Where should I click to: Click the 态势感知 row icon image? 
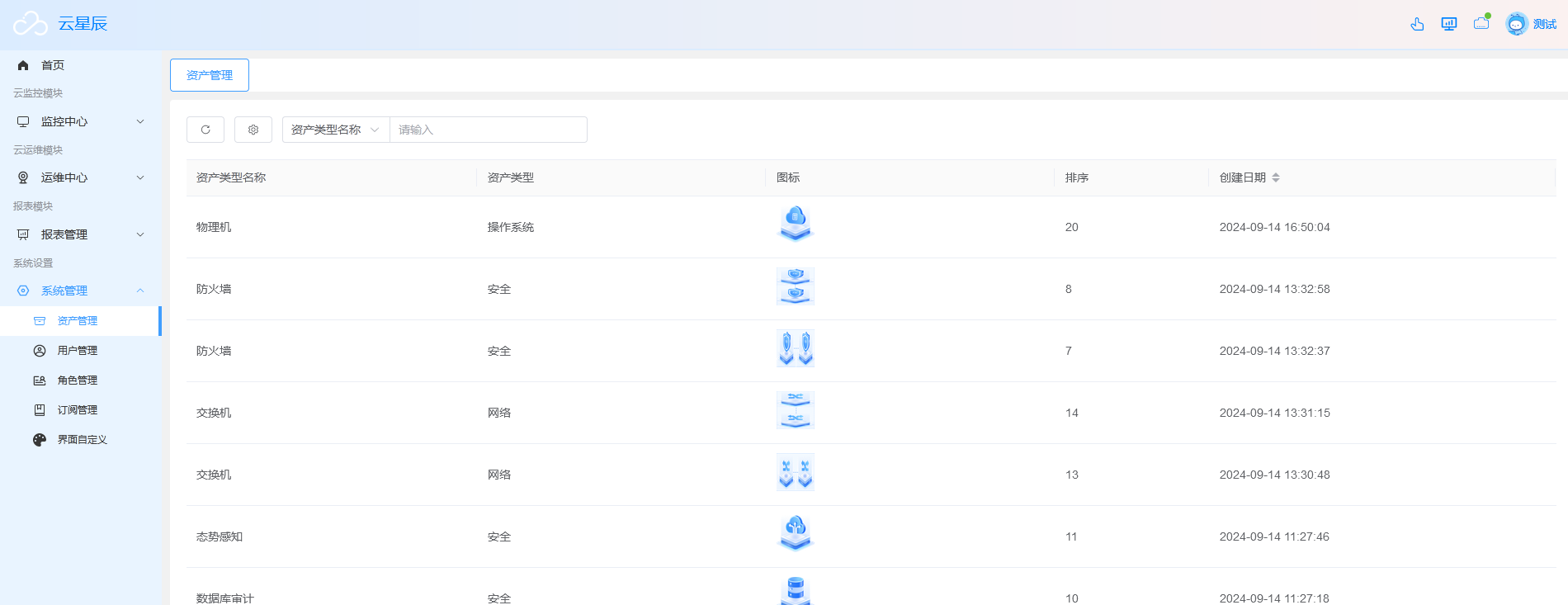(x=796, y=534)
